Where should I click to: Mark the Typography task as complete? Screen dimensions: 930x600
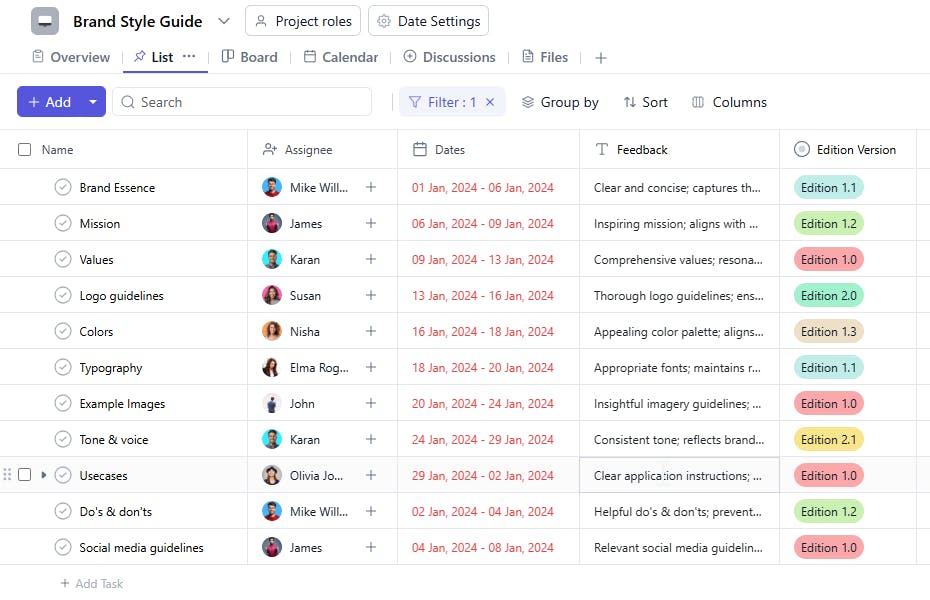coord(63,367)
